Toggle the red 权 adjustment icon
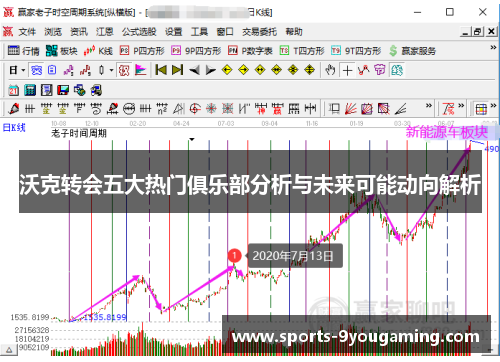Screen dimensions: 500x362 (124, 70)
